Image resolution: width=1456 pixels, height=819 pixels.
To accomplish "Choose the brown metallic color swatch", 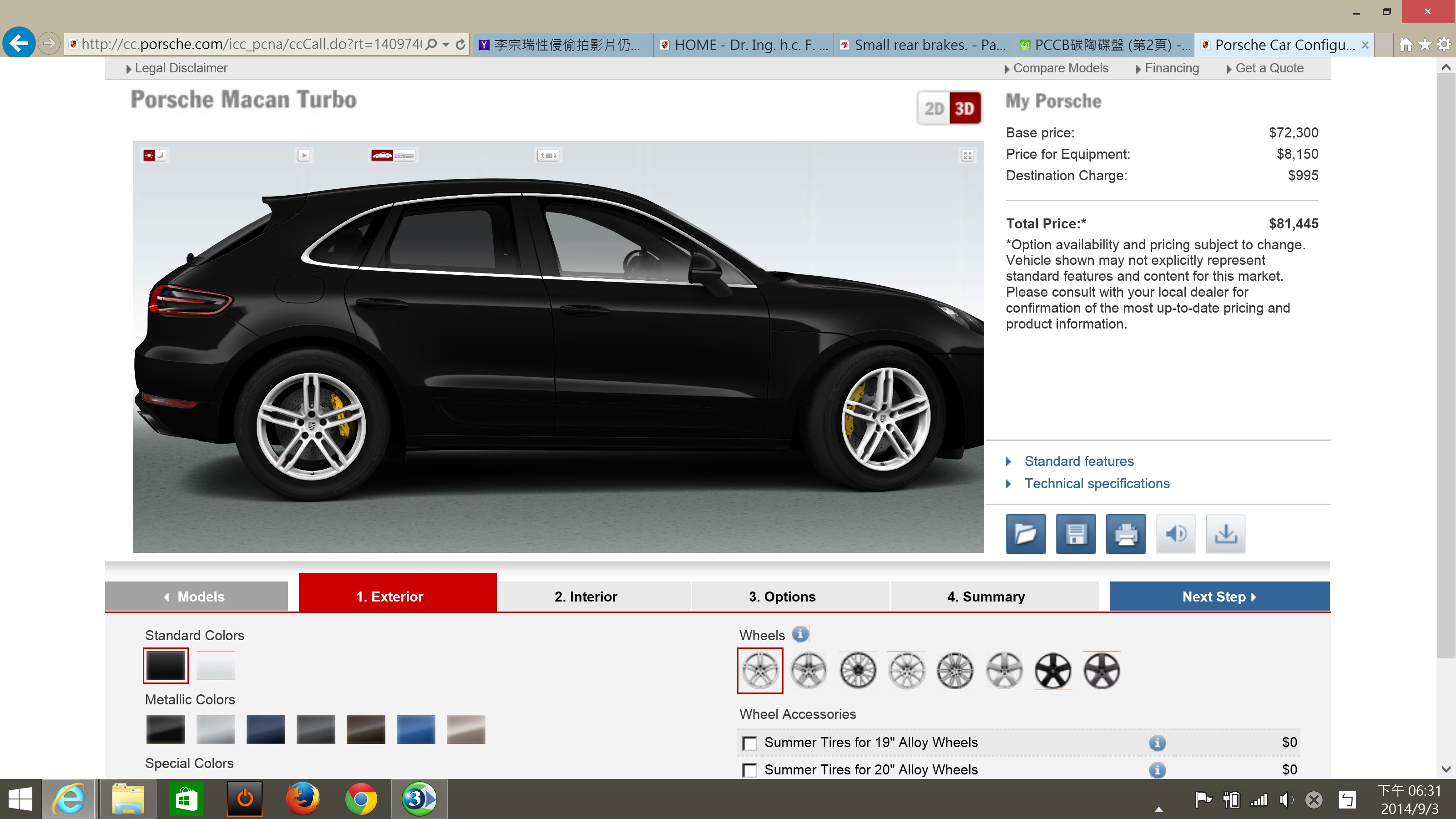I will (x=366, y=729).
